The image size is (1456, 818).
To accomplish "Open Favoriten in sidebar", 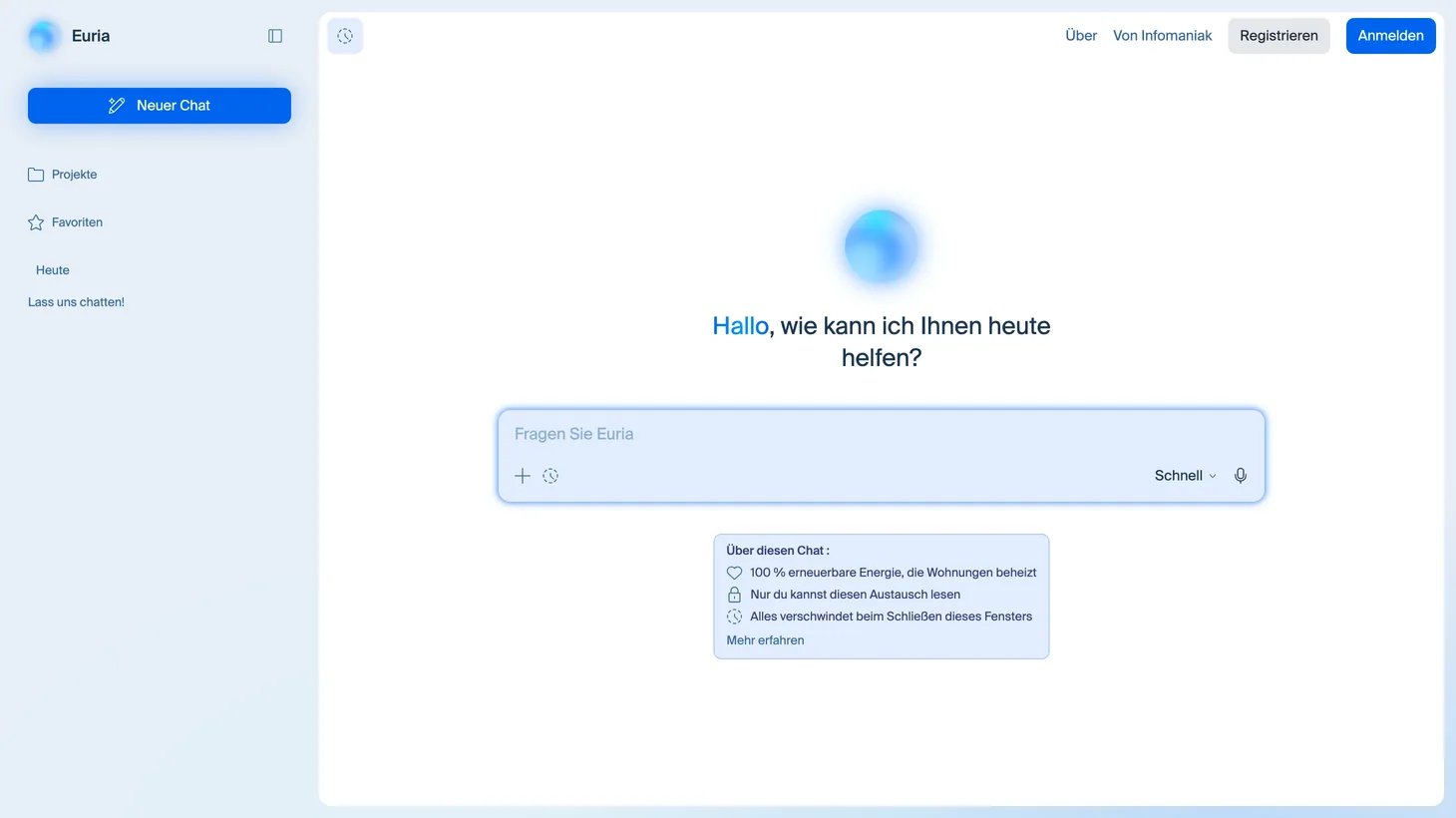I will (x=77, y=222).
